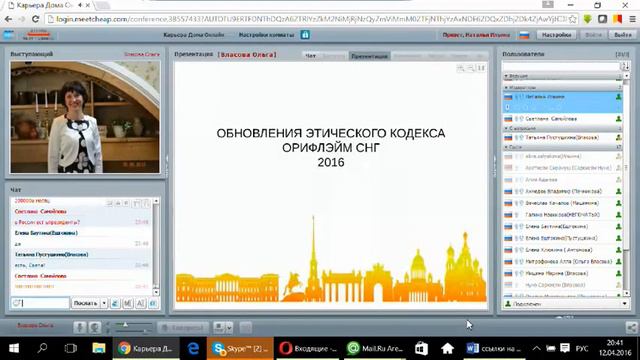This screenshot has height=360, width=640.
Task: Click the users list scroll-up dropdown arrow
Action: [627, 76]
